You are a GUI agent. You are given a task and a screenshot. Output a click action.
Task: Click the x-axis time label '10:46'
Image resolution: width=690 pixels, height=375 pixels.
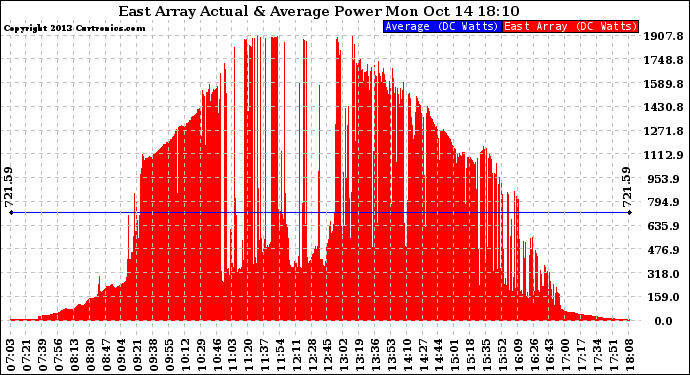pyautogui.click(x=217, y=355)
